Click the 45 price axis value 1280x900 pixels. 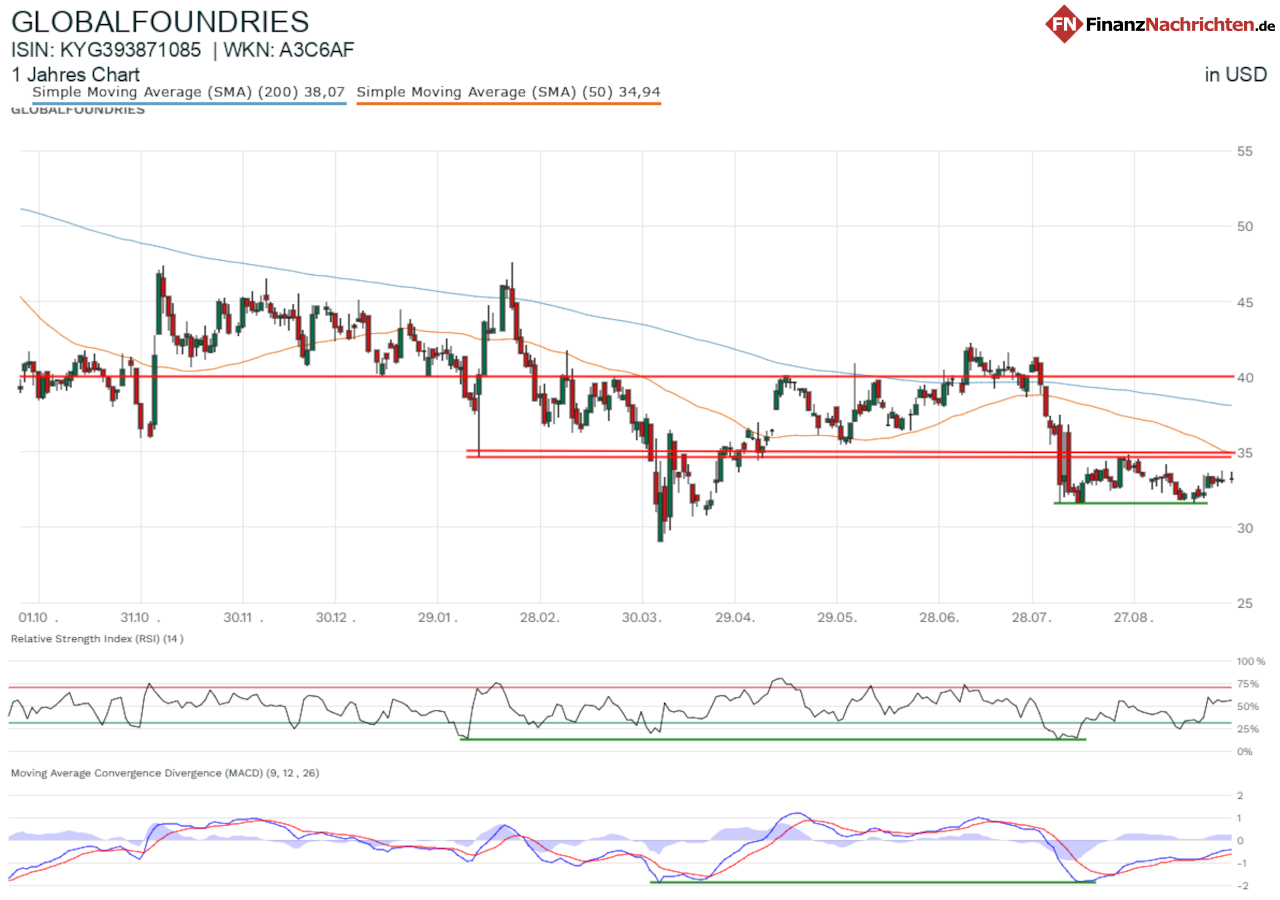tap(1245, 302)
